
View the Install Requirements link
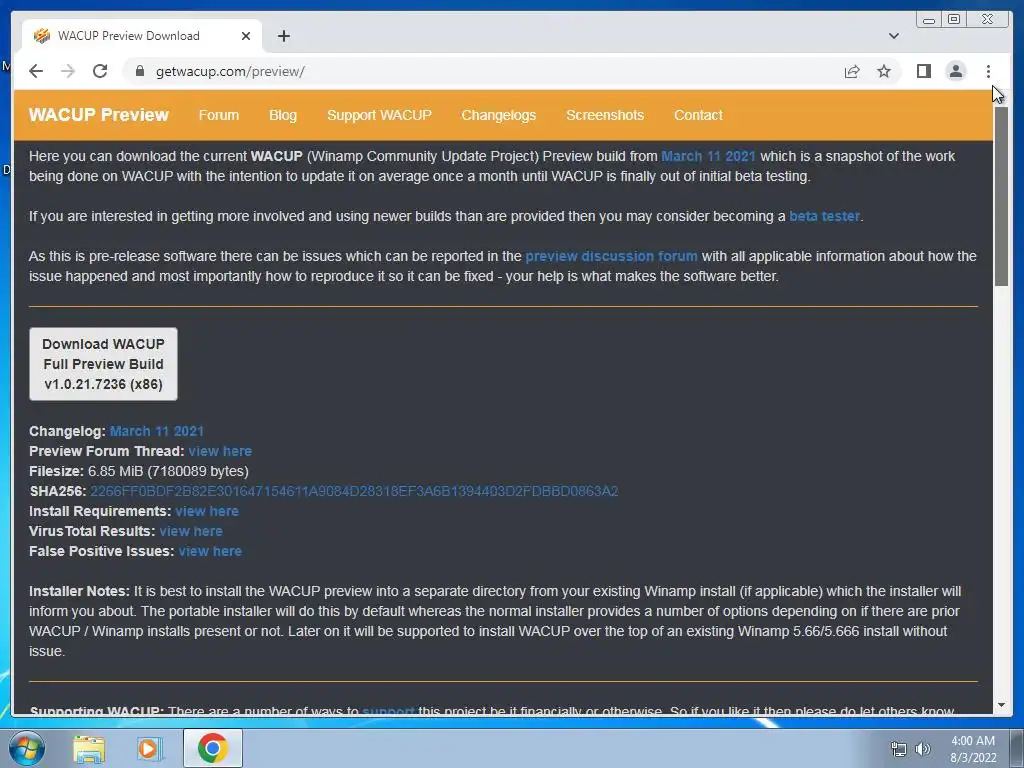[x=207, y=511]
